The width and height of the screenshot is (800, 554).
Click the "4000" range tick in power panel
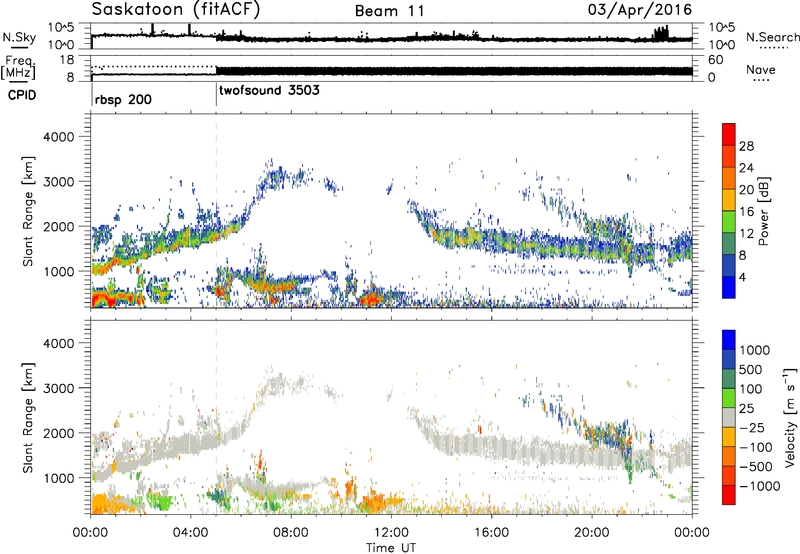58,137
